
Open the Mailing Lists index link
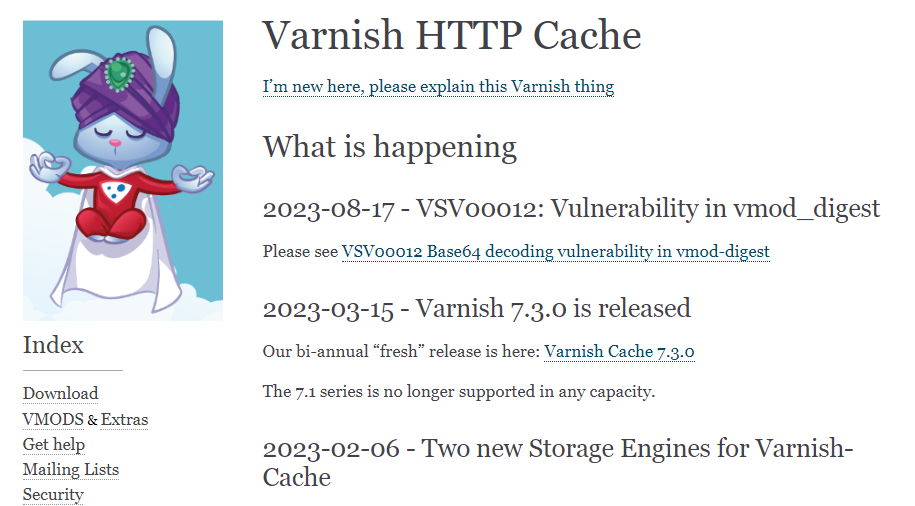click(x=71, y=469)
